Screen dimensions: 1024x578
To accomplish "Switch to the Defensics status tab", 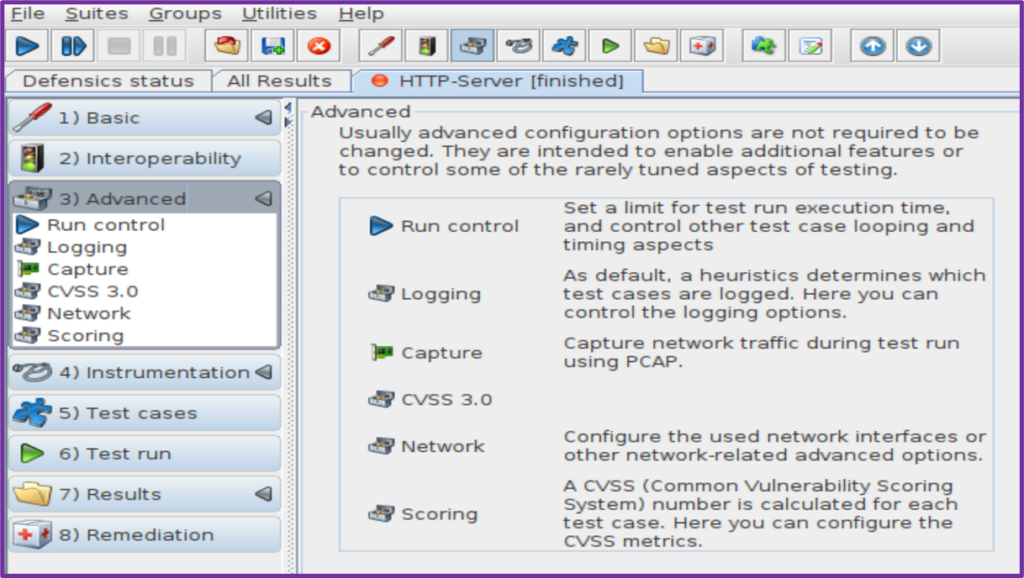I will tap(108, 81).
